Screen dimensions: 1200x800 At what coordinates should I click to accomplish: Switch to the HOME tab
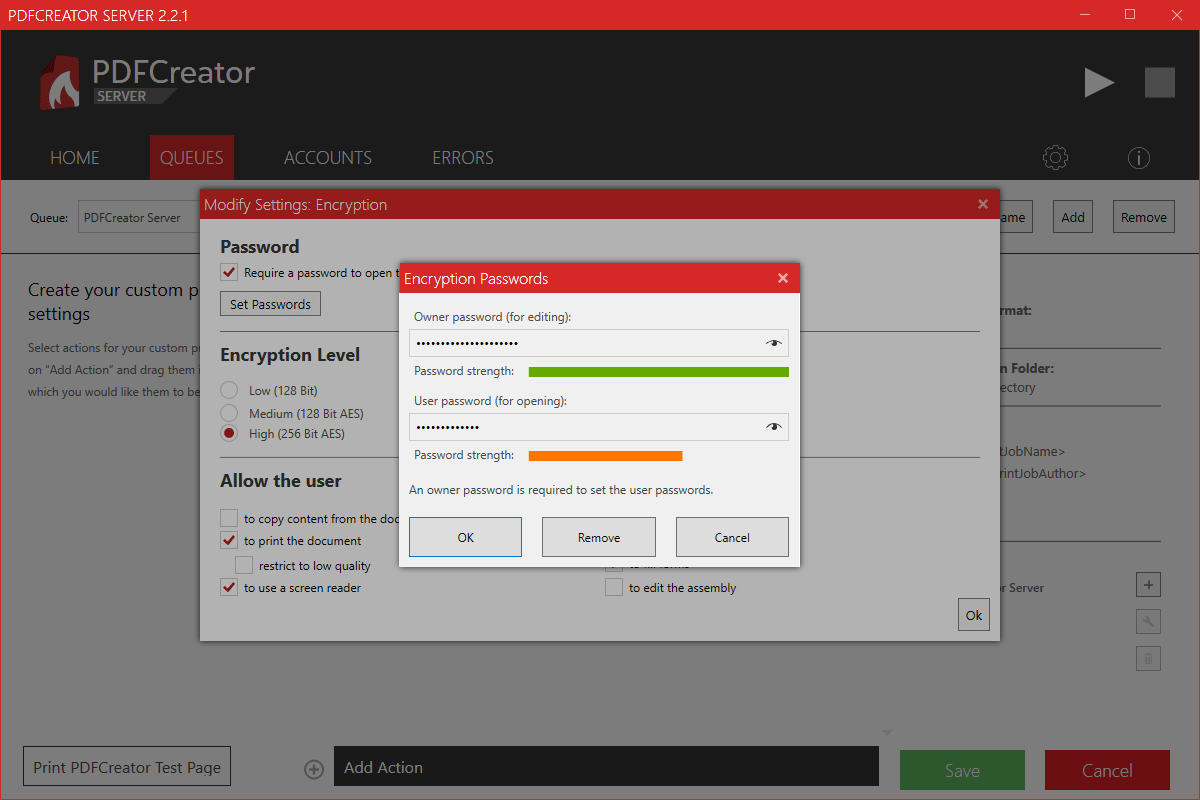[75, 158]
